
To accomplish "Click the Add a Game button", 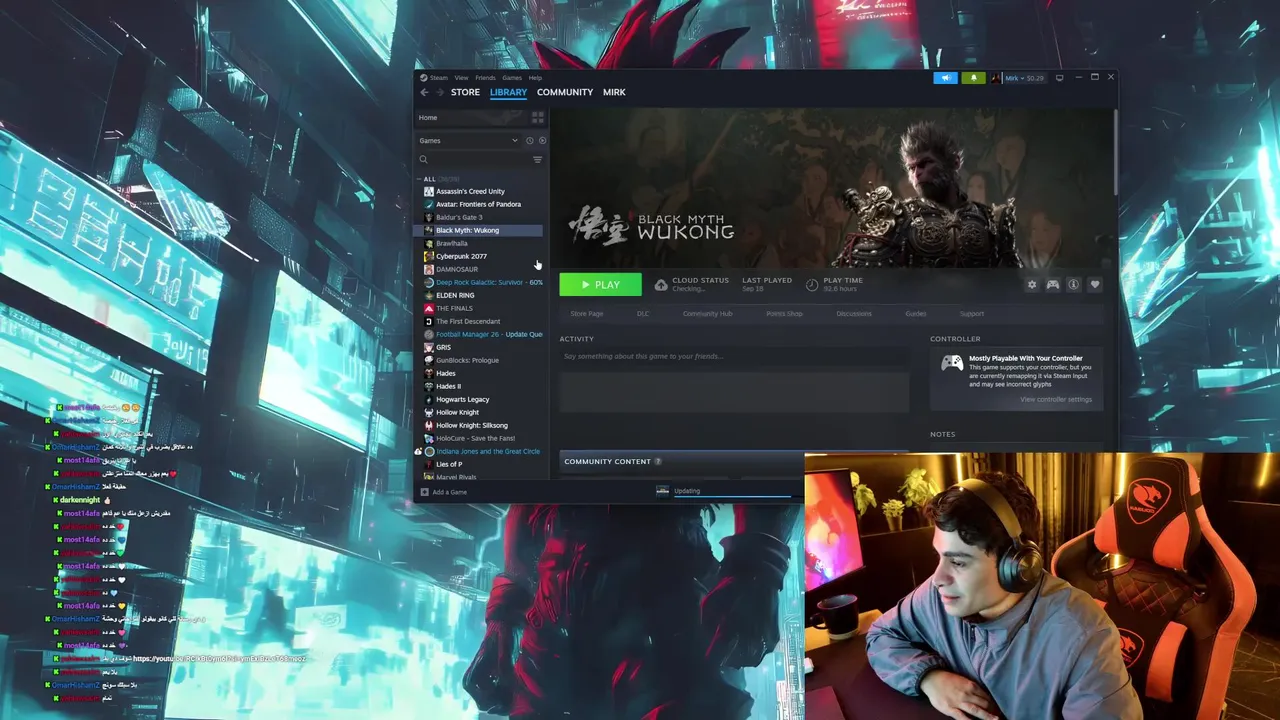I will point(444,492).
